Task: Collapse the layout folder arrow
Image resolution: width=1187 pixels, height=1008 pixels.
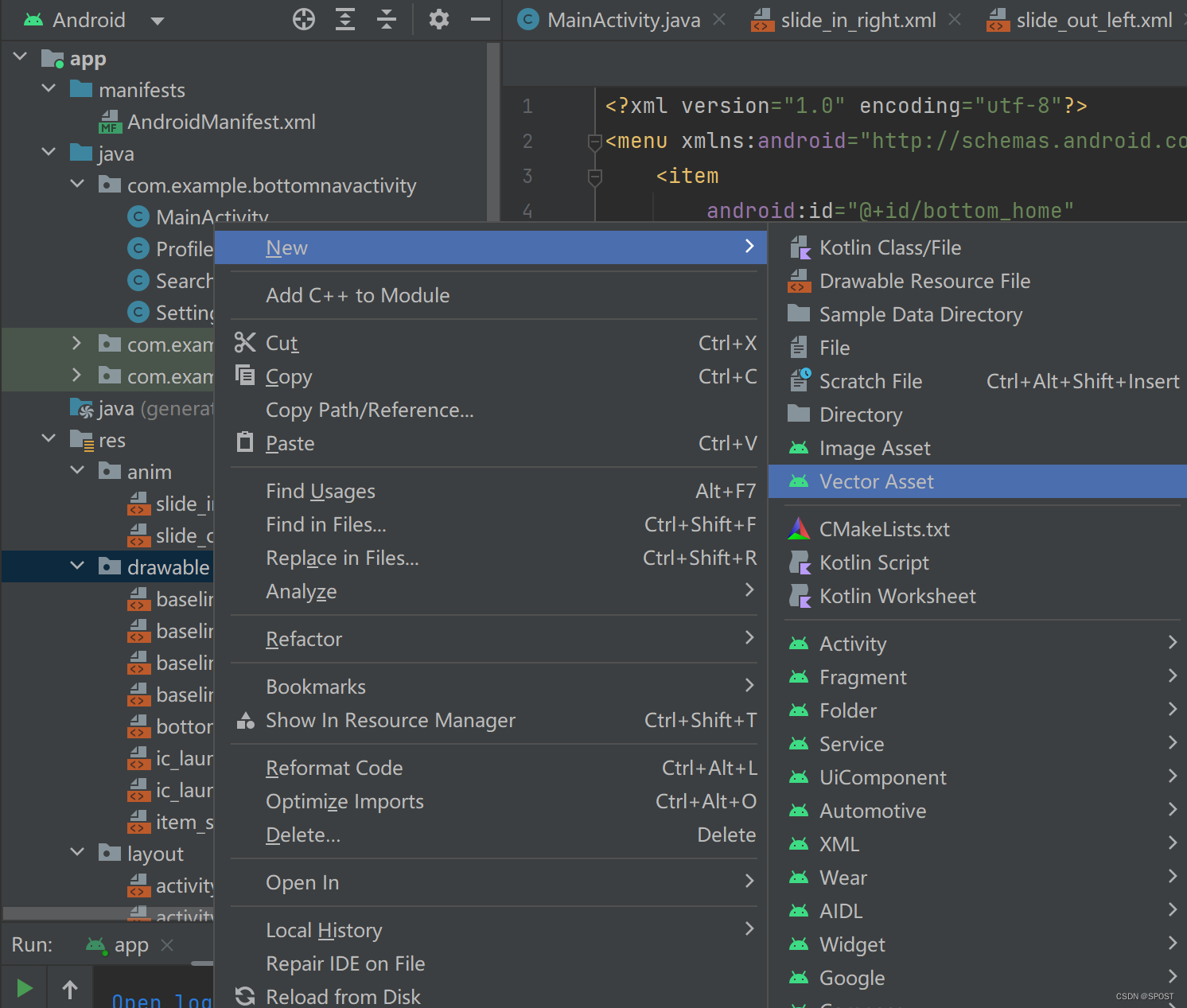Action: click(78, 852)
